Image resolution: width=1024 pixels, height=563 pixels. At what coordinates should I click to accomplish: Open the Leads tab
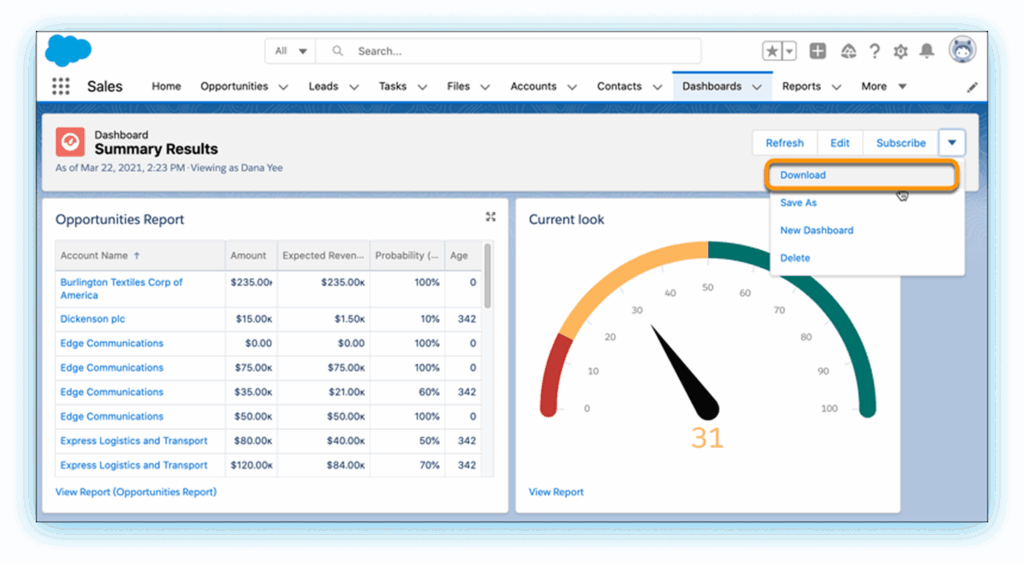click(323, 86)
